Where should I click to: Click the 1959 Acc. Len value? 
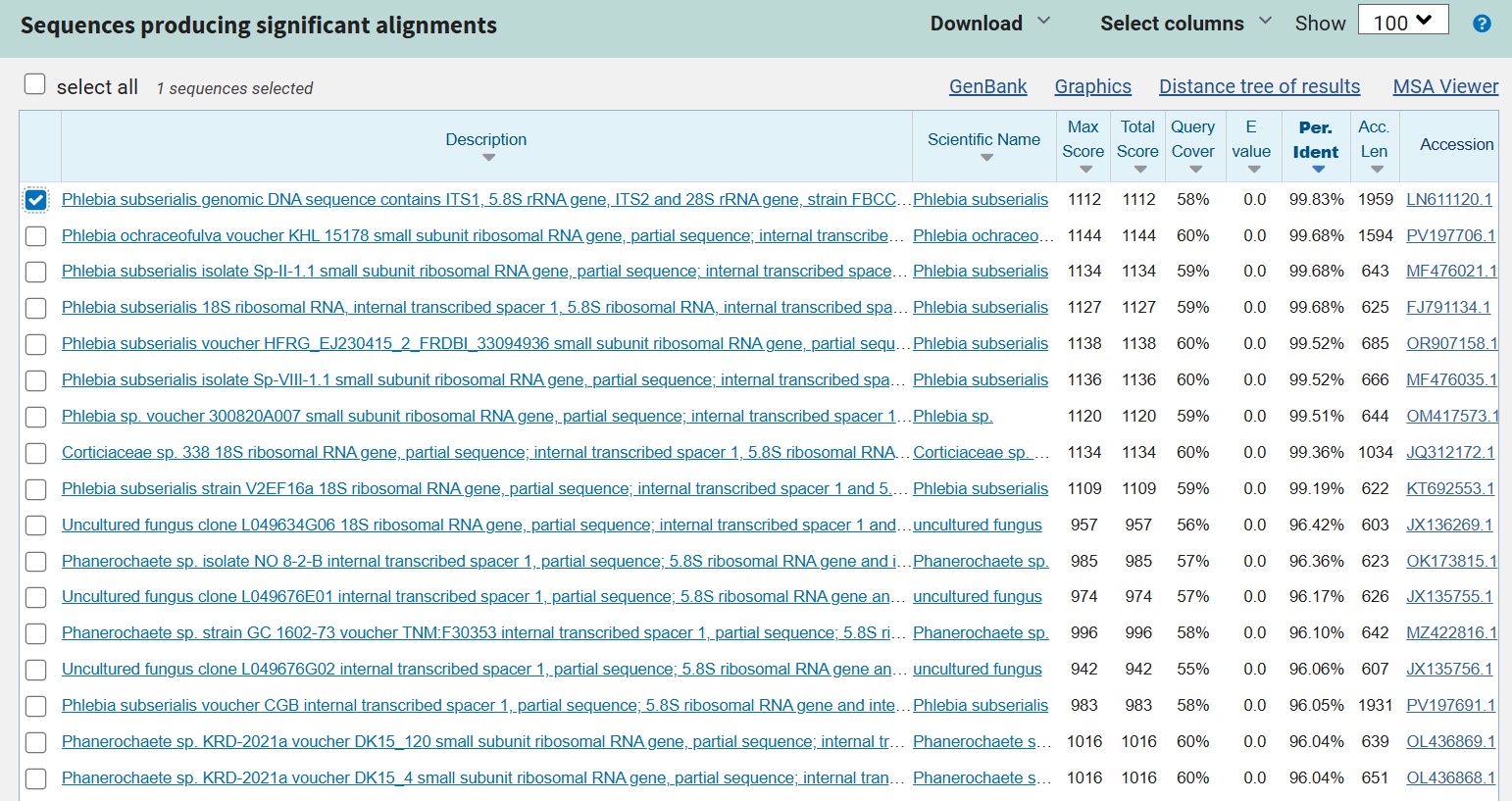click(1375, 199)
